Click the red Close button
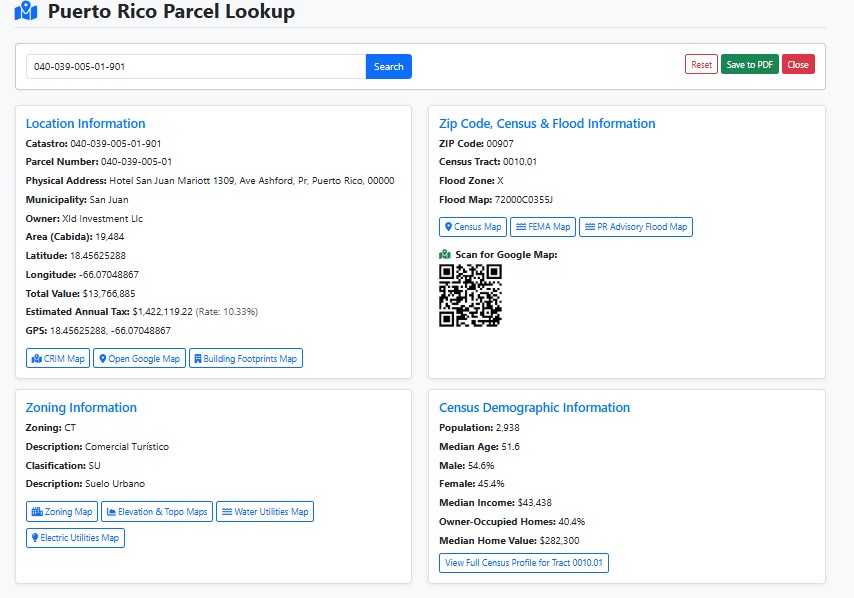Image resolution: width=854 pixels, height=598 pixels. click(x=798, y=65)
